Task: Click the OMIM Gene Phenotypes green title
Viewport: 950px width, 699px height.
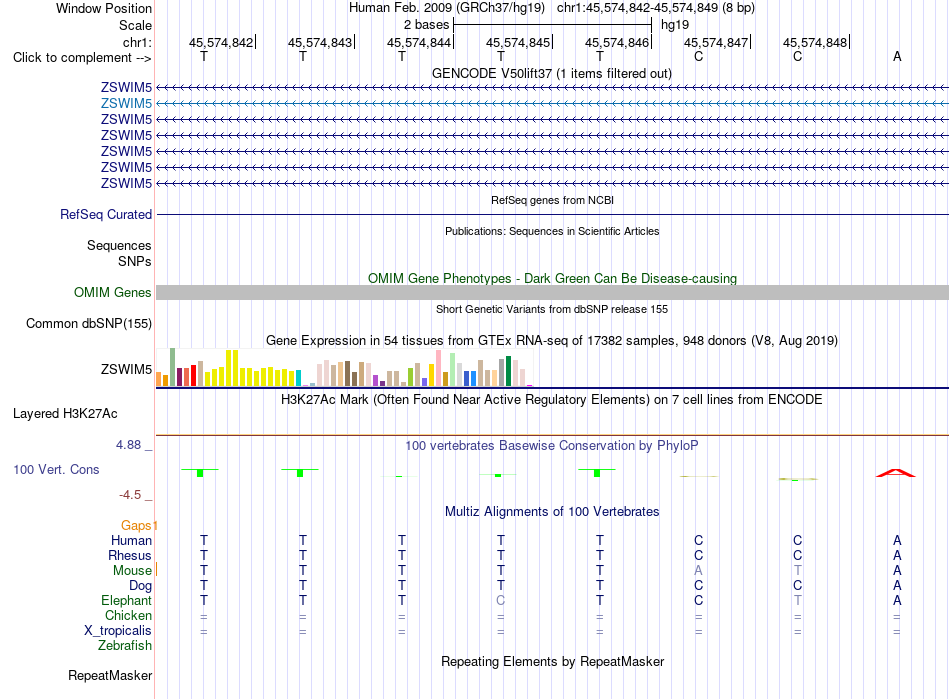Action: coord(553,278)
